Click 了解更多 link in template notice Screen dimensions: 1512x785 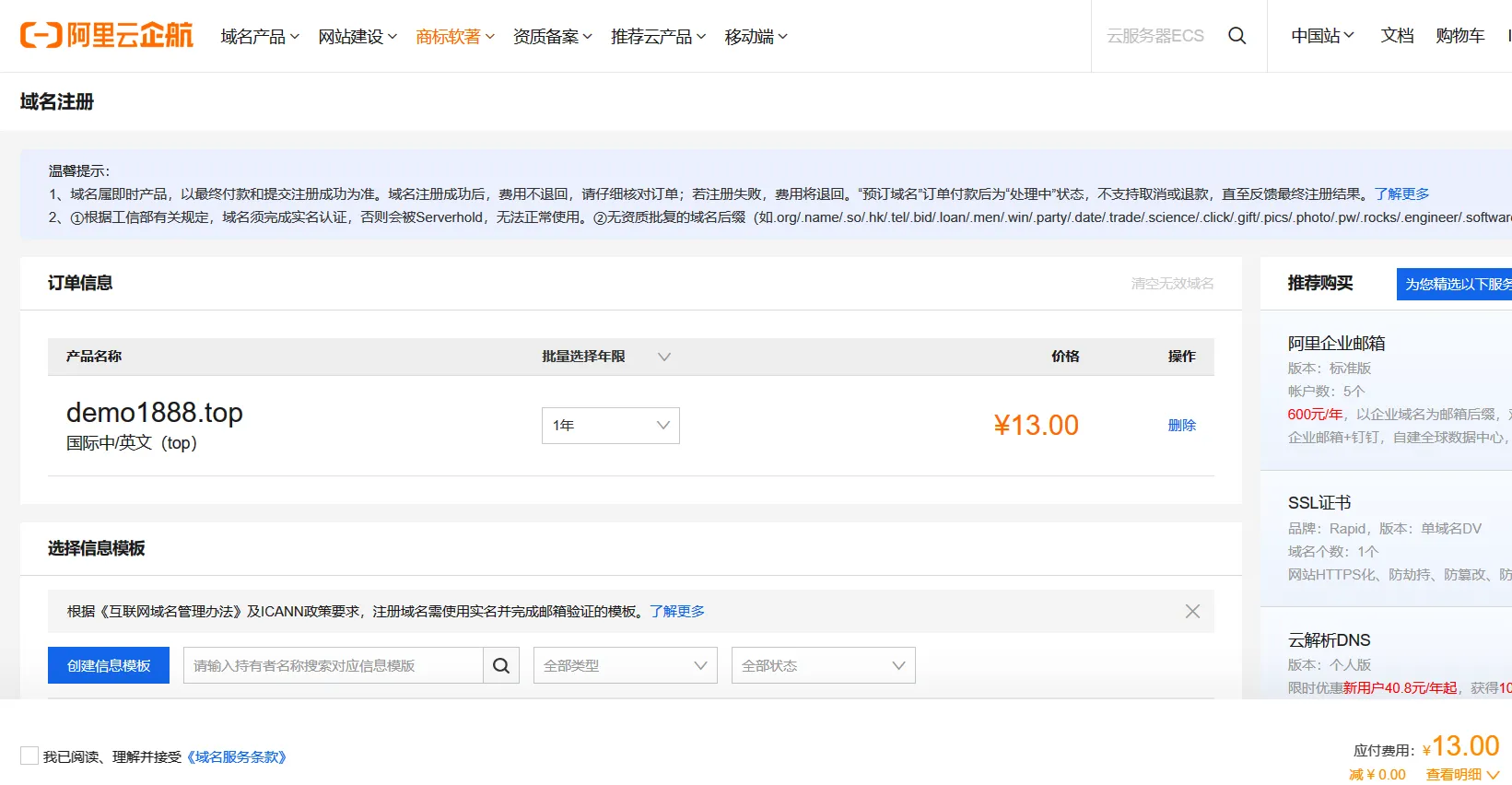[676, 612]
